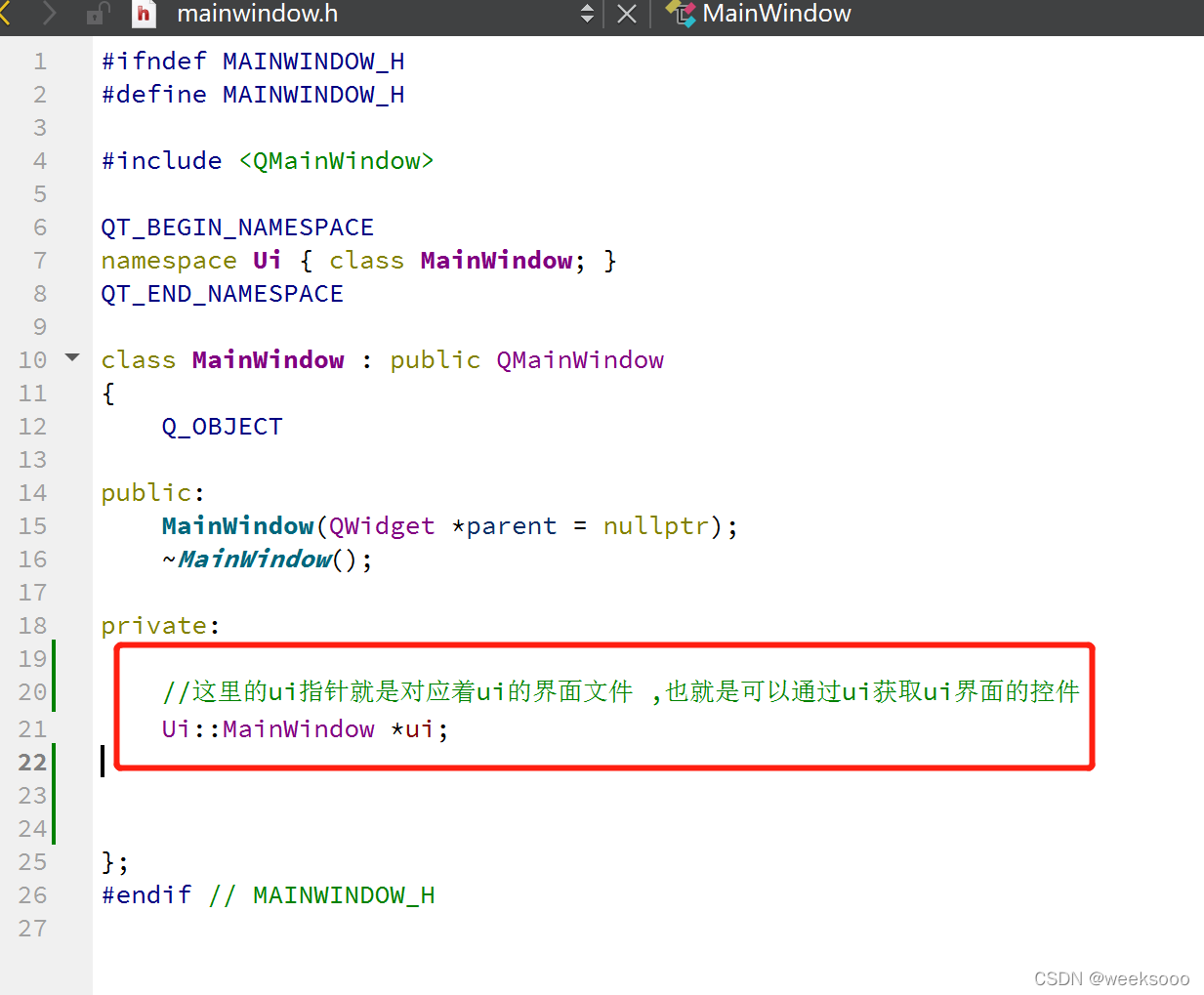Click 'QWidget' in the constructor parameter
This screenshot has height=995, width=1204.
click(x=382, y=526)
